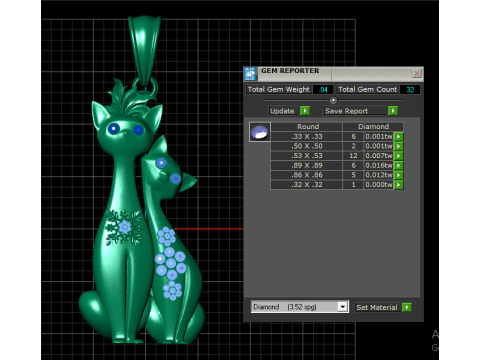480x360 pixels.
Task: Select the .50 X .50 size cell
Action: (307, 146)
